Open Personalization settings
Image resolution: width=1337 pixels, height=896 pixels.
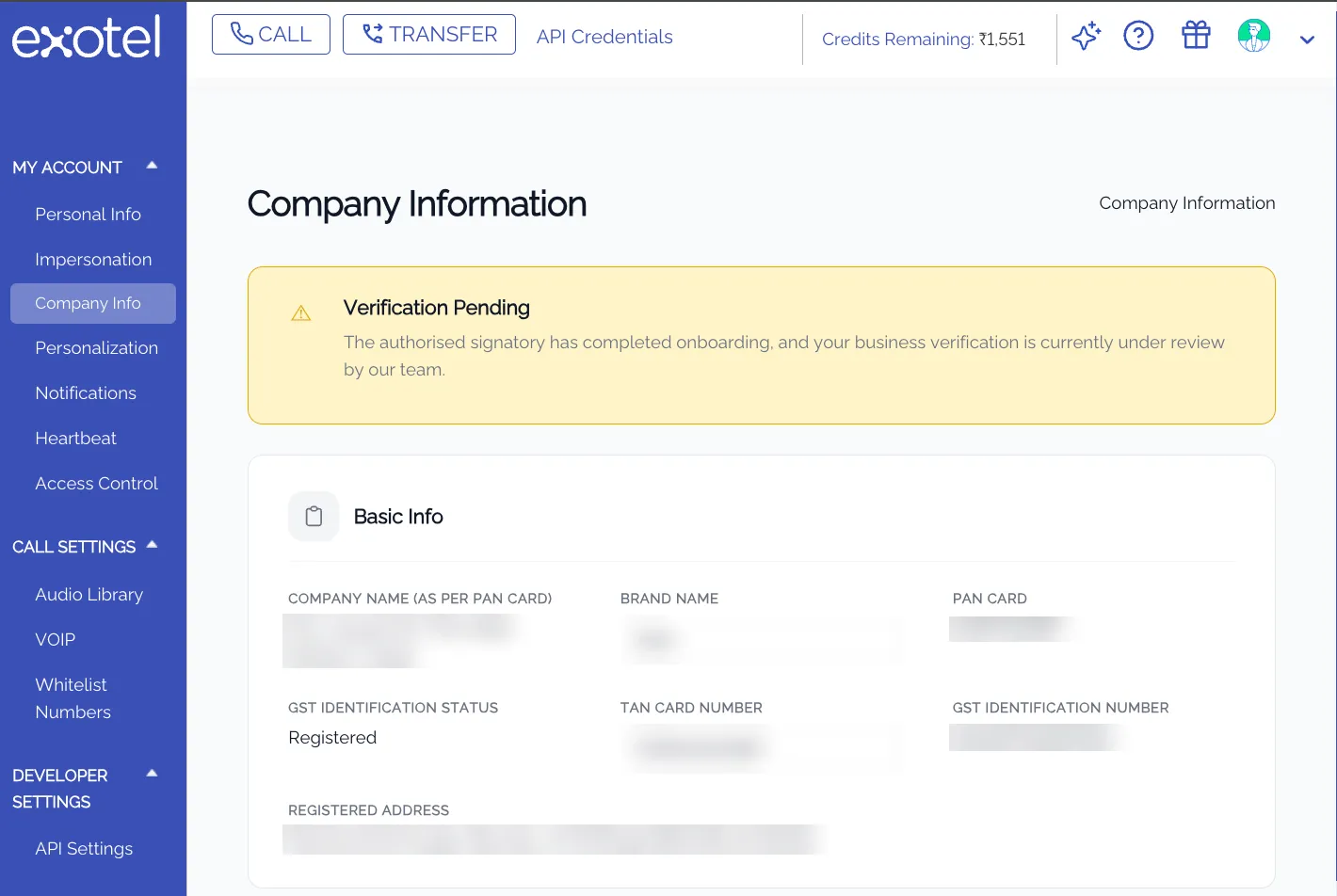[x=96, y=348]
